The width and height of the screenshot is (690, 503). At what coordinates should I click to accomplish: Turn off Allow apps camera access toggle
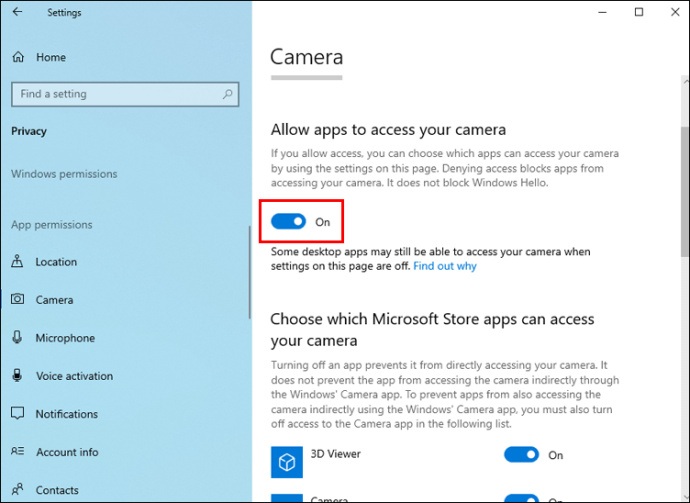(x=288, y=221)
